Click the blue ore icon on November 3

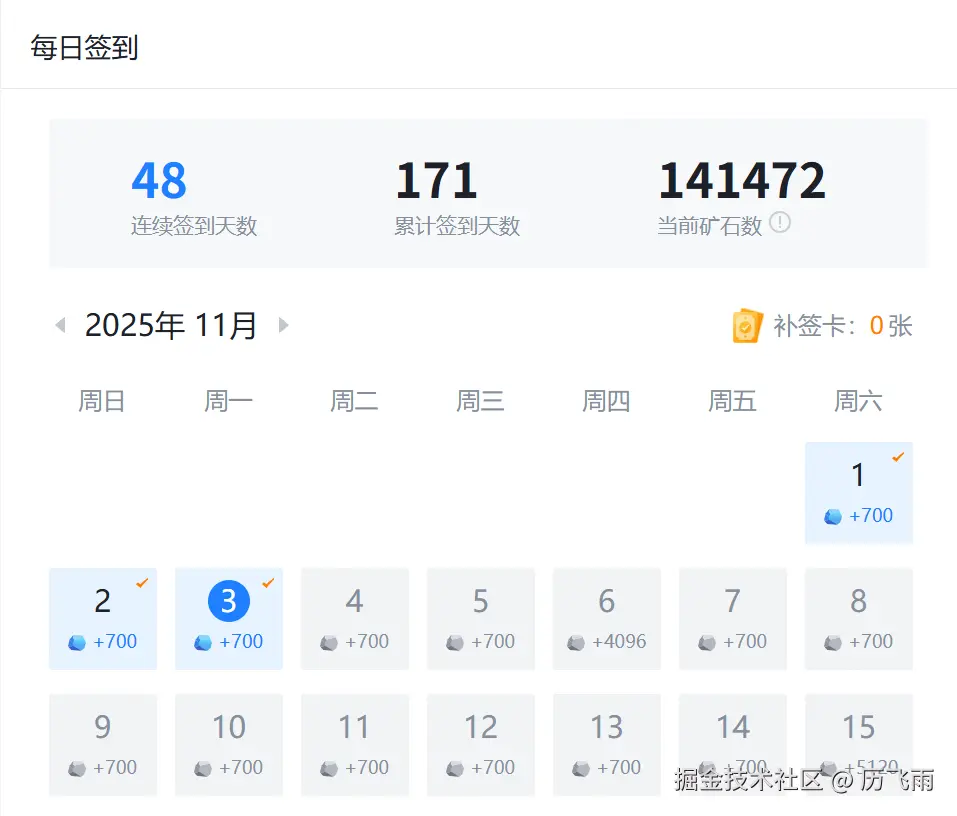[x=203, y=642]
